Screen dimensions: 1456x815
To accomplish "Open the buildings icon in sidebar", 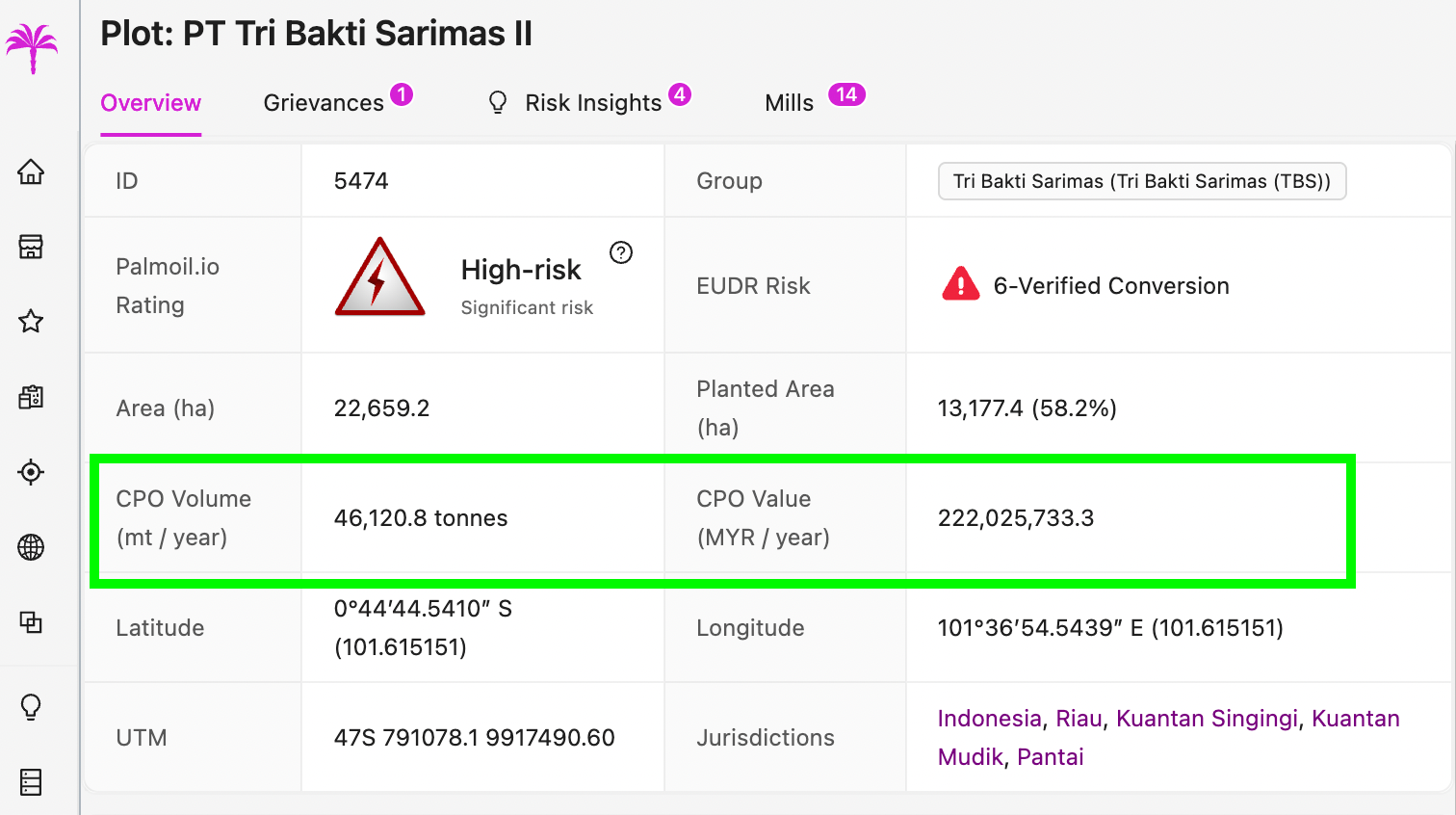I will coord(31,397).
